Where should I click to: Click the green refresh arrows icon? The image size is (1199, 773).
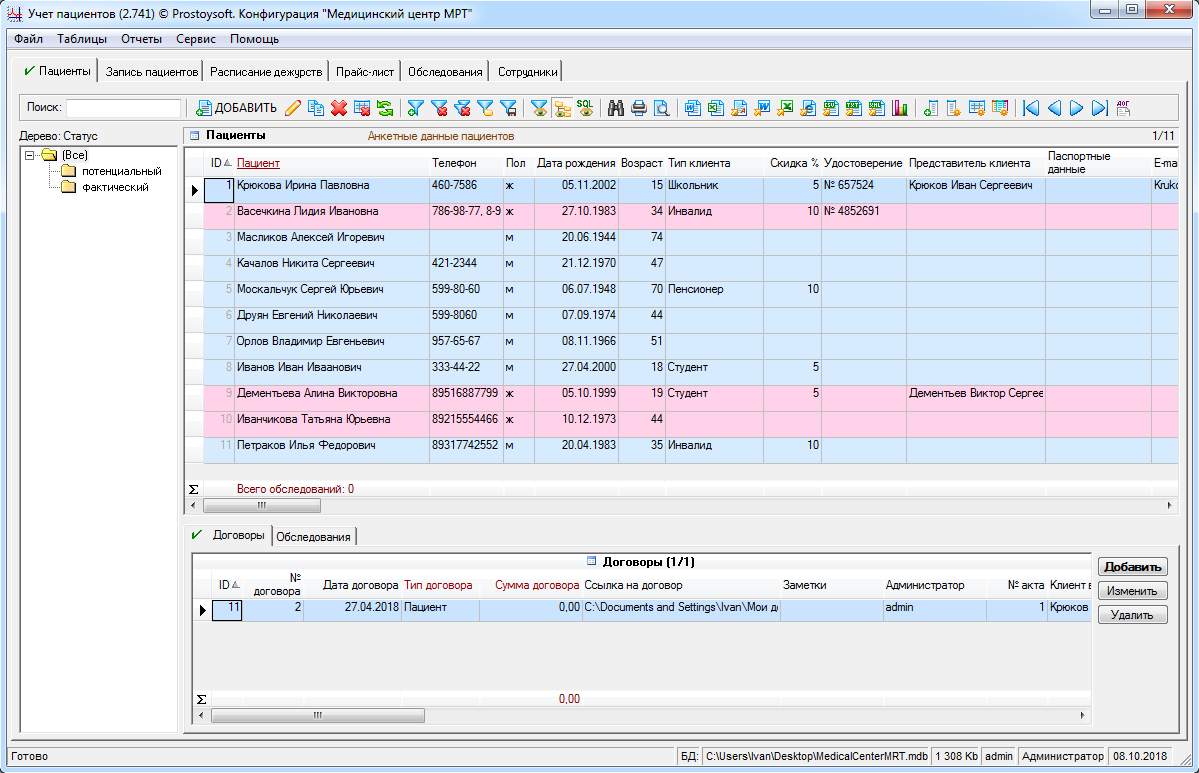coord(385,108)
